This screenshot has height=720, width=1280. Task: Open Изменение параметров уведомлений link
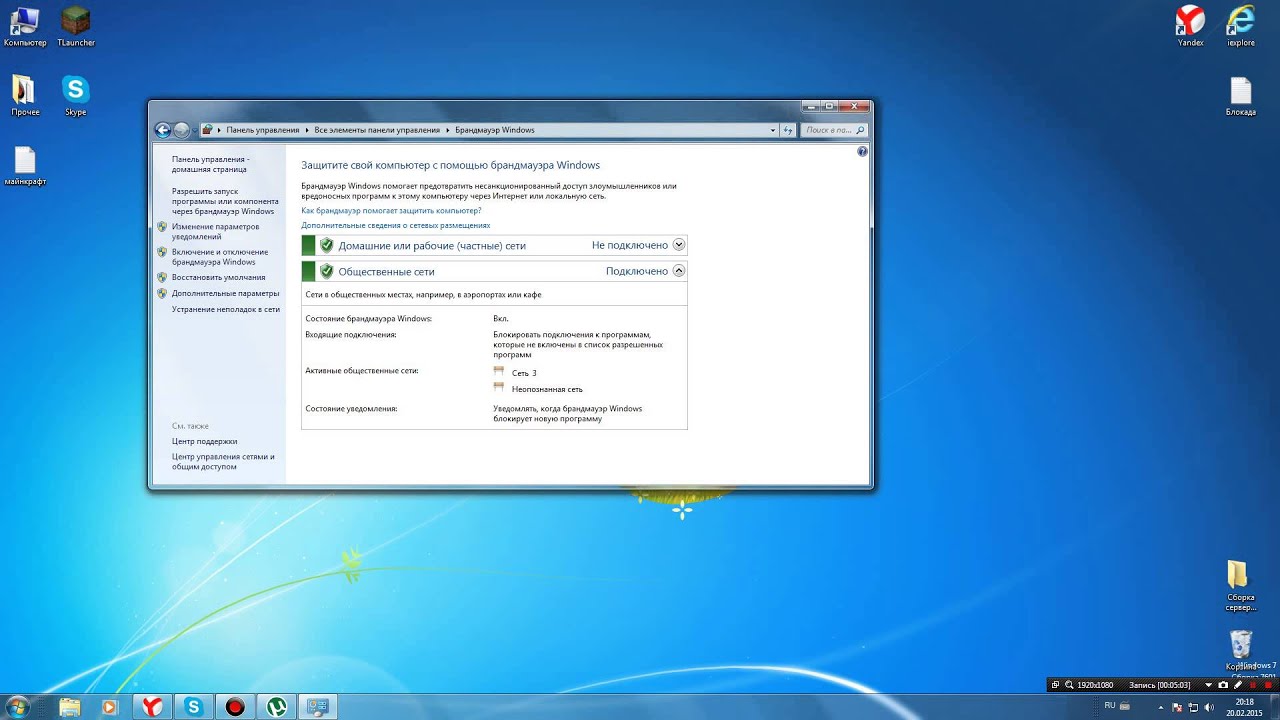(215, 232)
